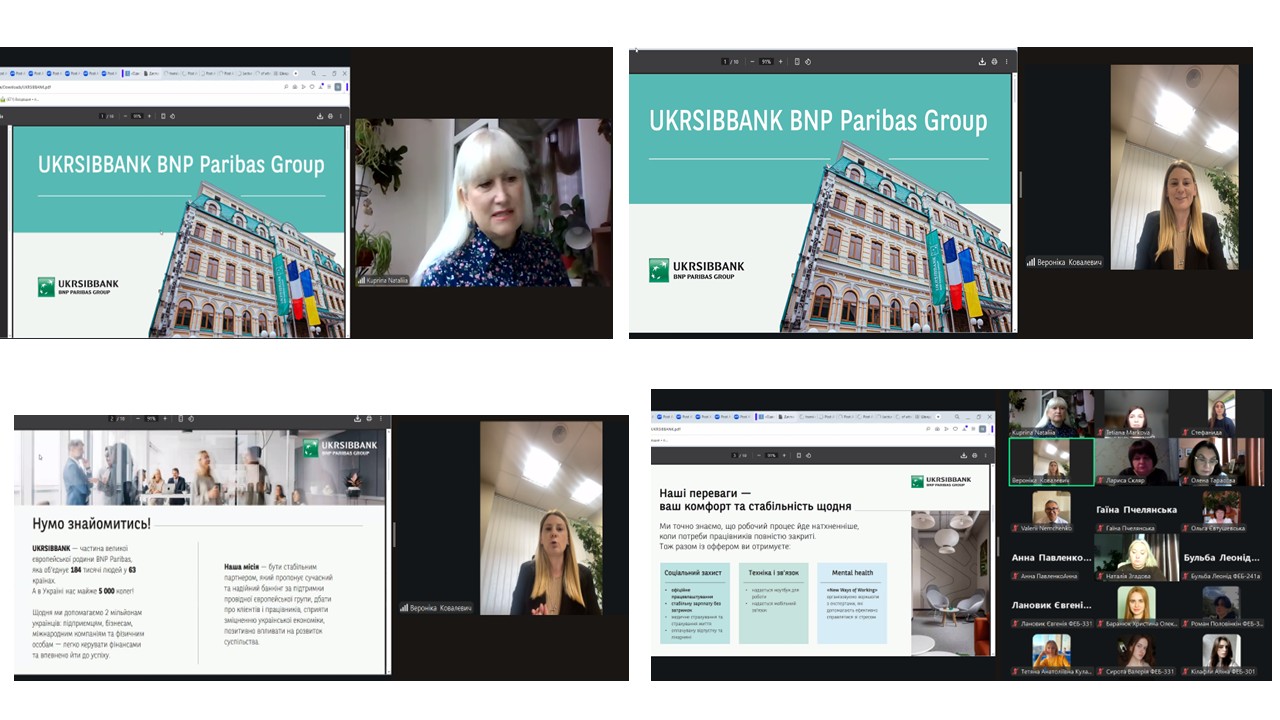Click the Гаїна Пчелянська participant name tile
1280x720 pixels.
coord(1137,510)
